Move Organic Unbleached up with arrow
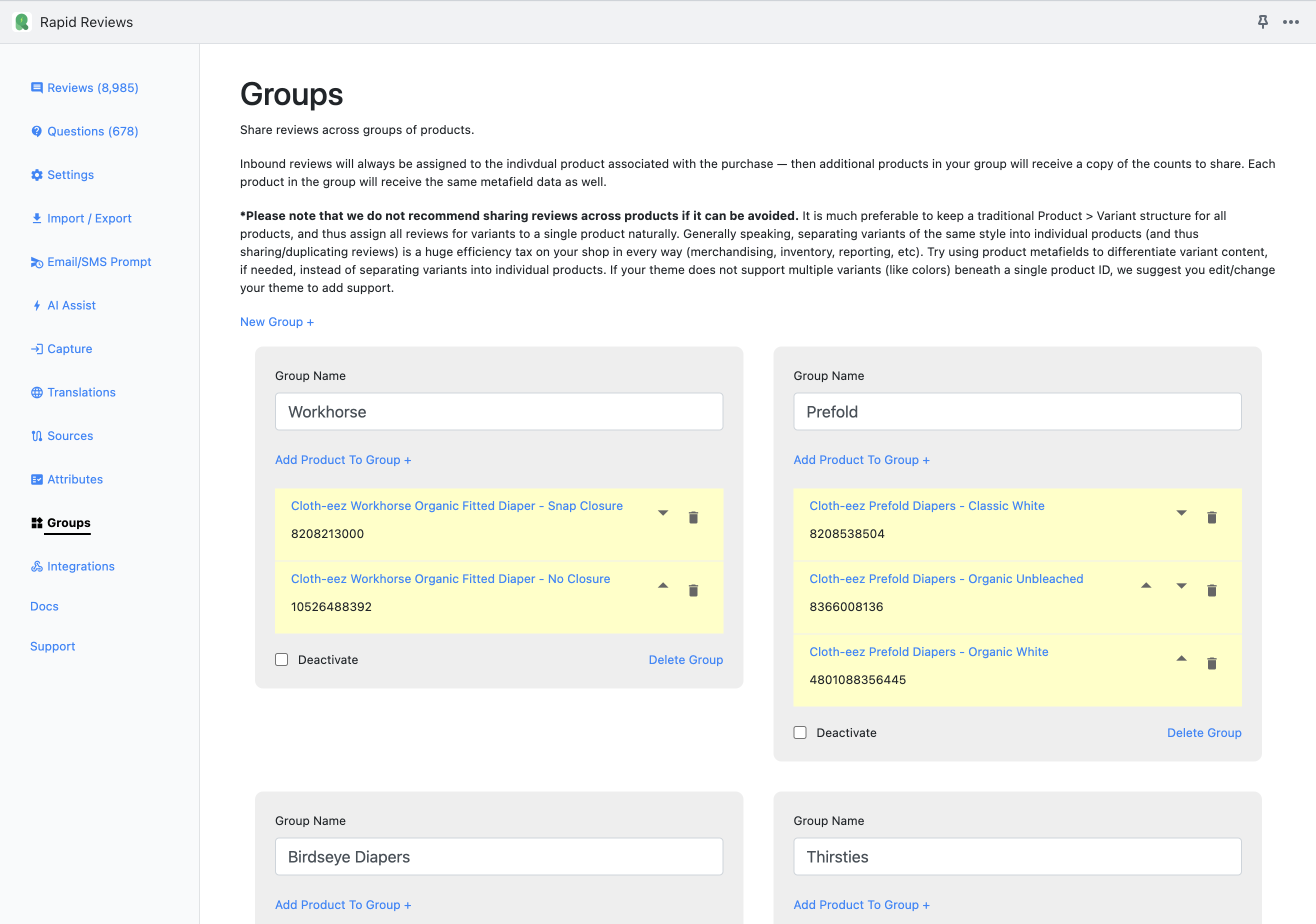1316x924 pixels. pyautogui.click(x=1146, y=585)
